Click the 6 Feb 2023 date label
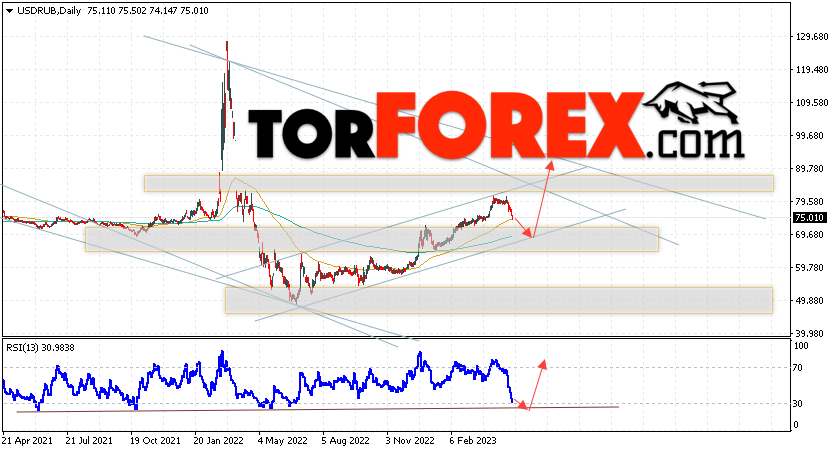831x452 pixels. 473,440
